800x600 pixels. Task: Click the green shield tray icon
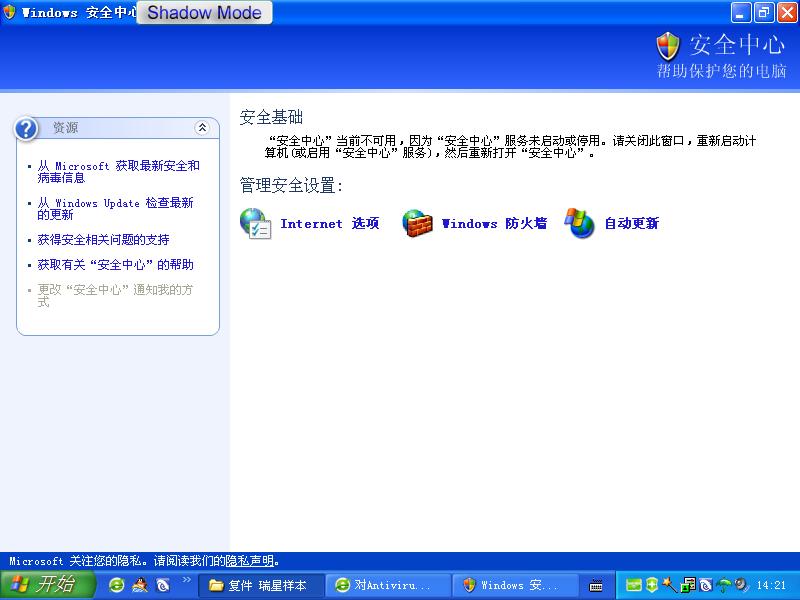pos(652,585)
